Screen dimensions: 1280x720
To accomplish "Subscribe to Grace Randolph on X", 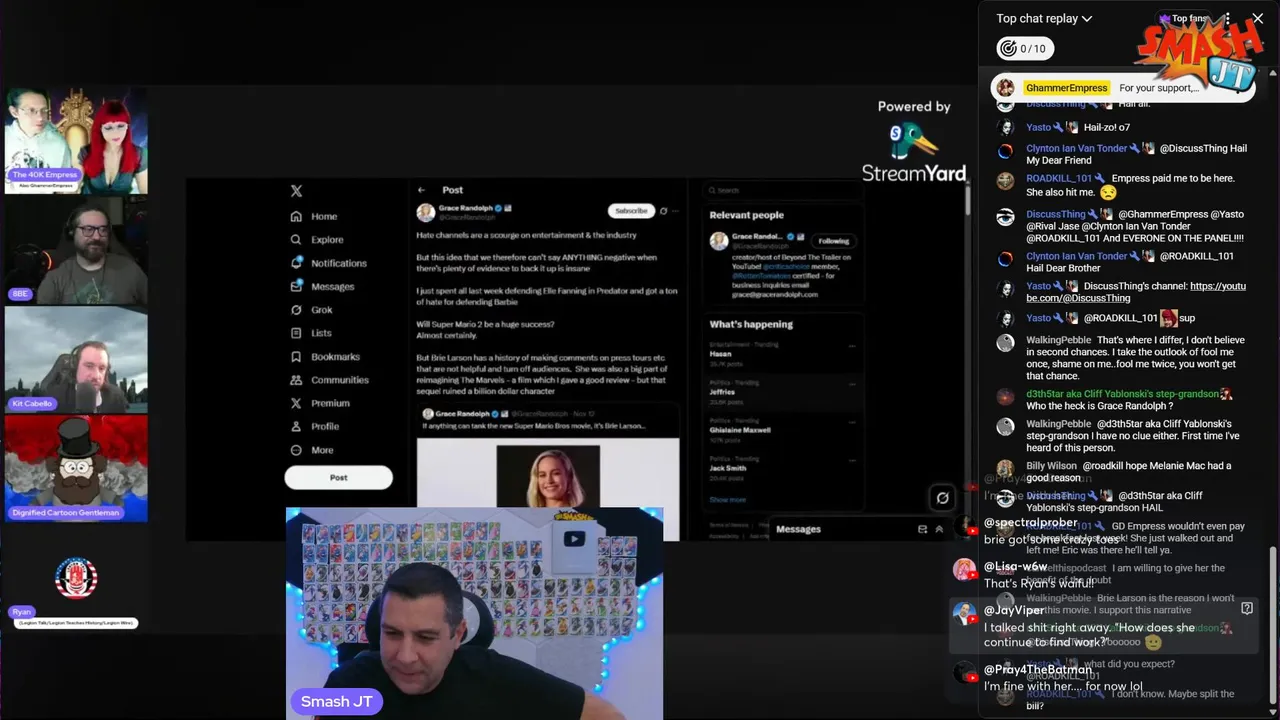I will 631,211.
